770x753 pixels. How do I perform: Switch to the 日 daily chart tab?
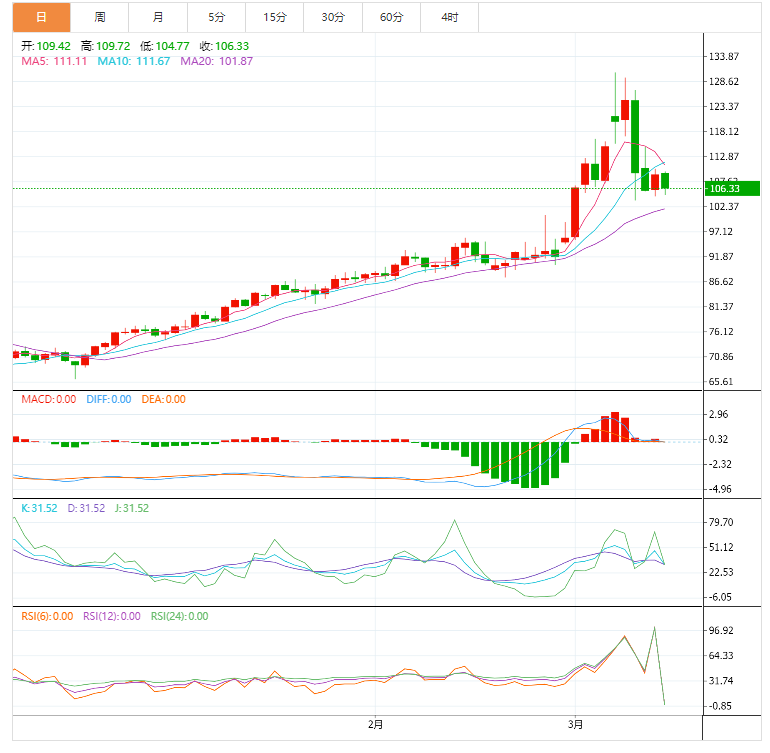[41, 17]
